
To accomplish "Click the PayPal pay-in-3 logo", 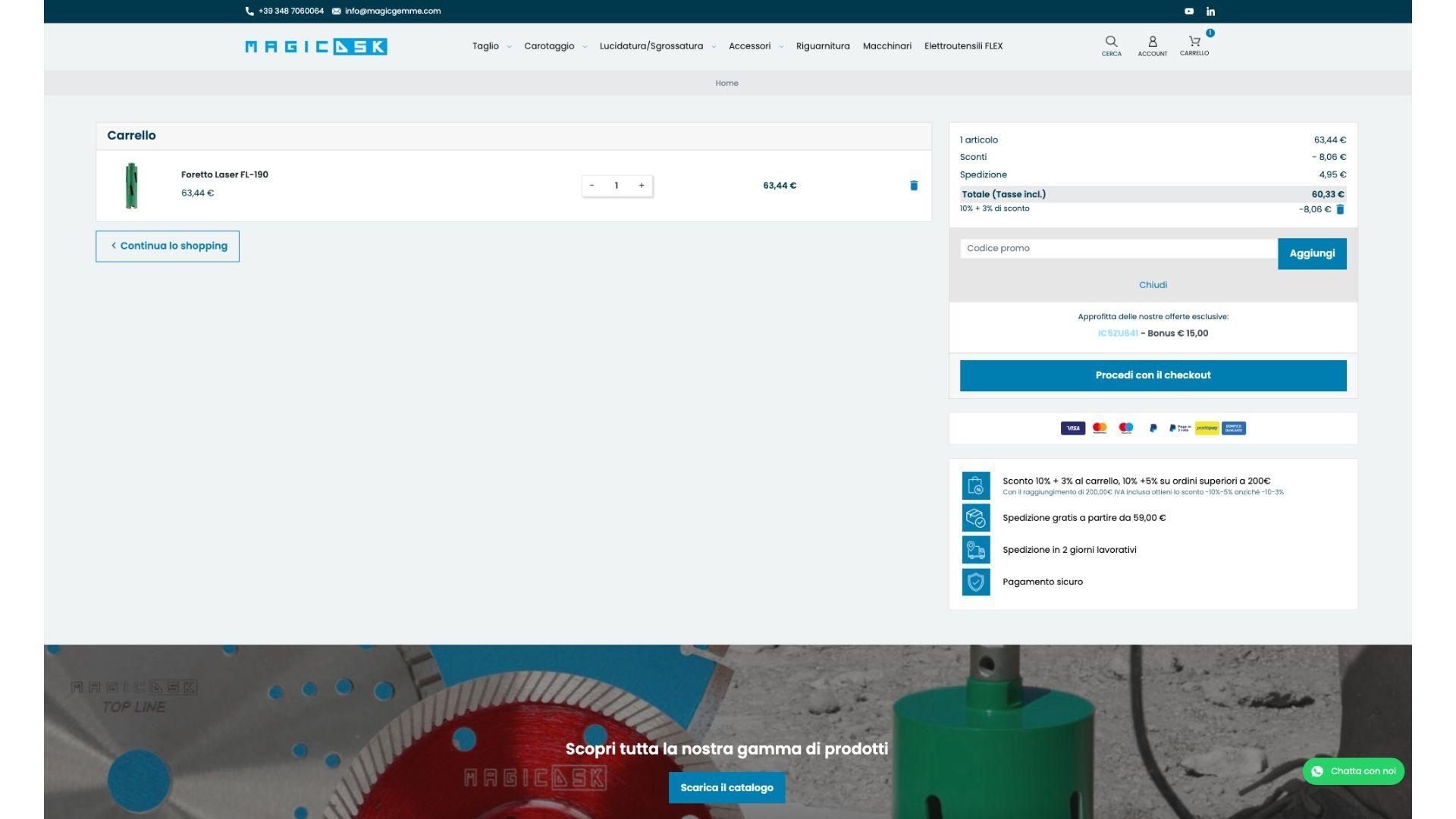I will click(x=1179, y=428).
